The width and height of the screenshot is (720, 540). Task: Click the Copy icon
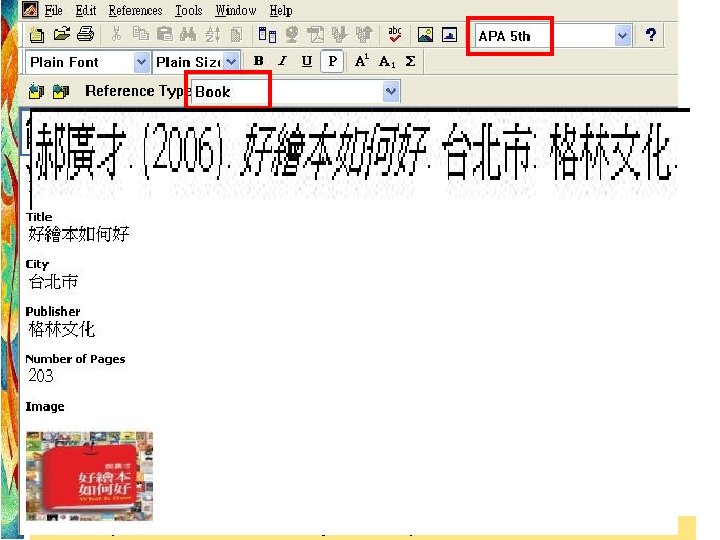pyautogui.click(x=141, y=34)
